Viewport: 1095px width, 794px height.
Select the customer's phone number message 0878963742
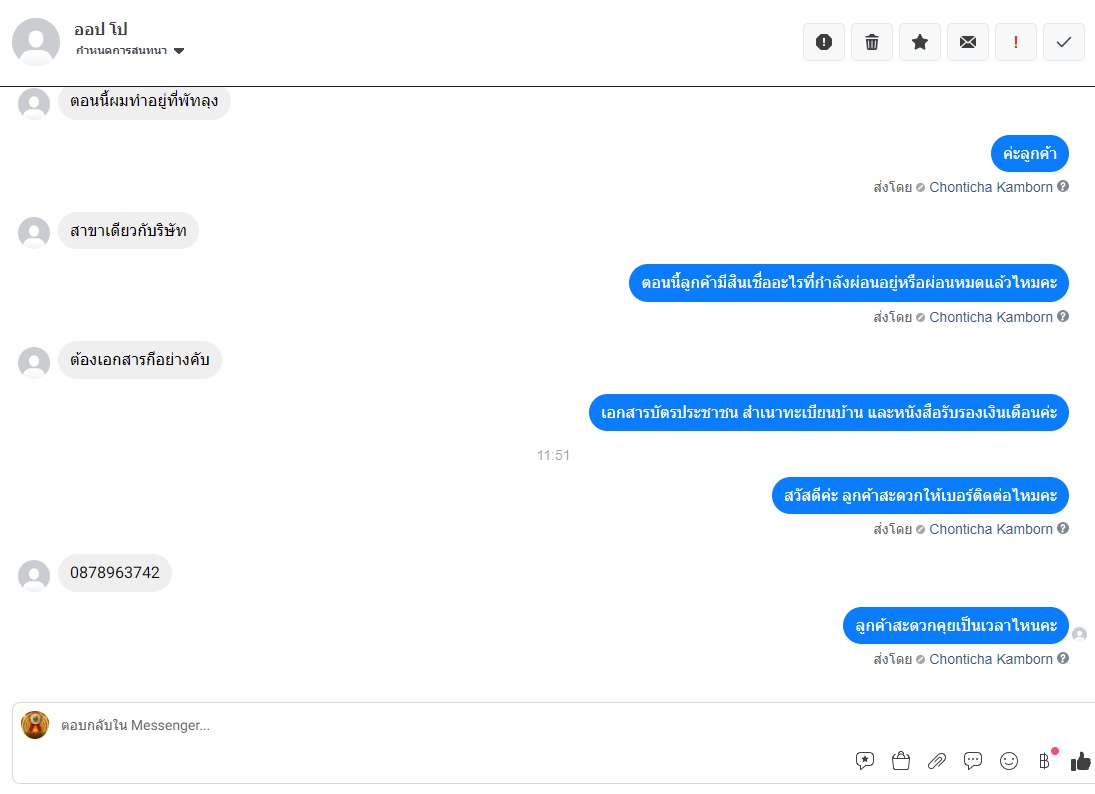(115, 573)
